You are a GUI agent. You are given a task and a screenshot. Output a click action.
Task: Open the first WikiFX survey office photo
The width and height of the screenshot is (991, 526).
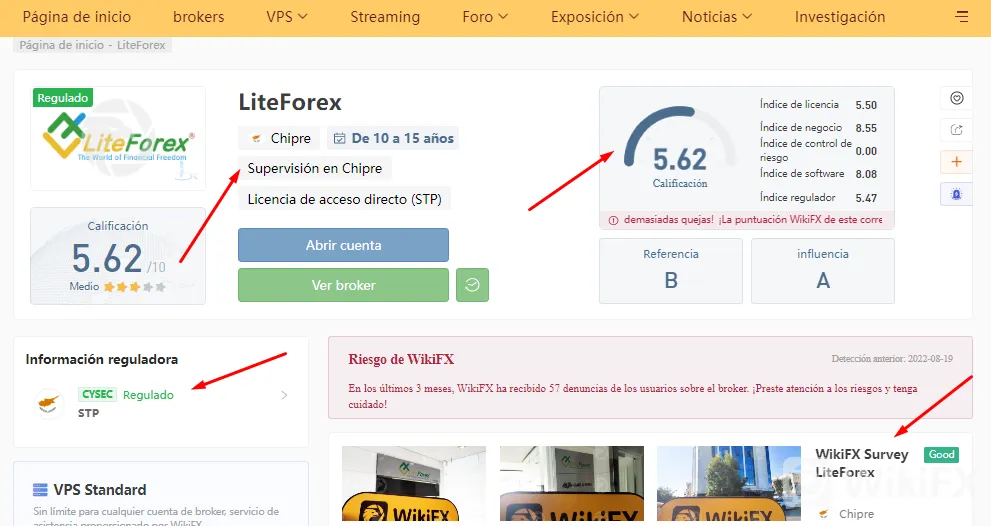pyautogui.click(x=414, y=484)
